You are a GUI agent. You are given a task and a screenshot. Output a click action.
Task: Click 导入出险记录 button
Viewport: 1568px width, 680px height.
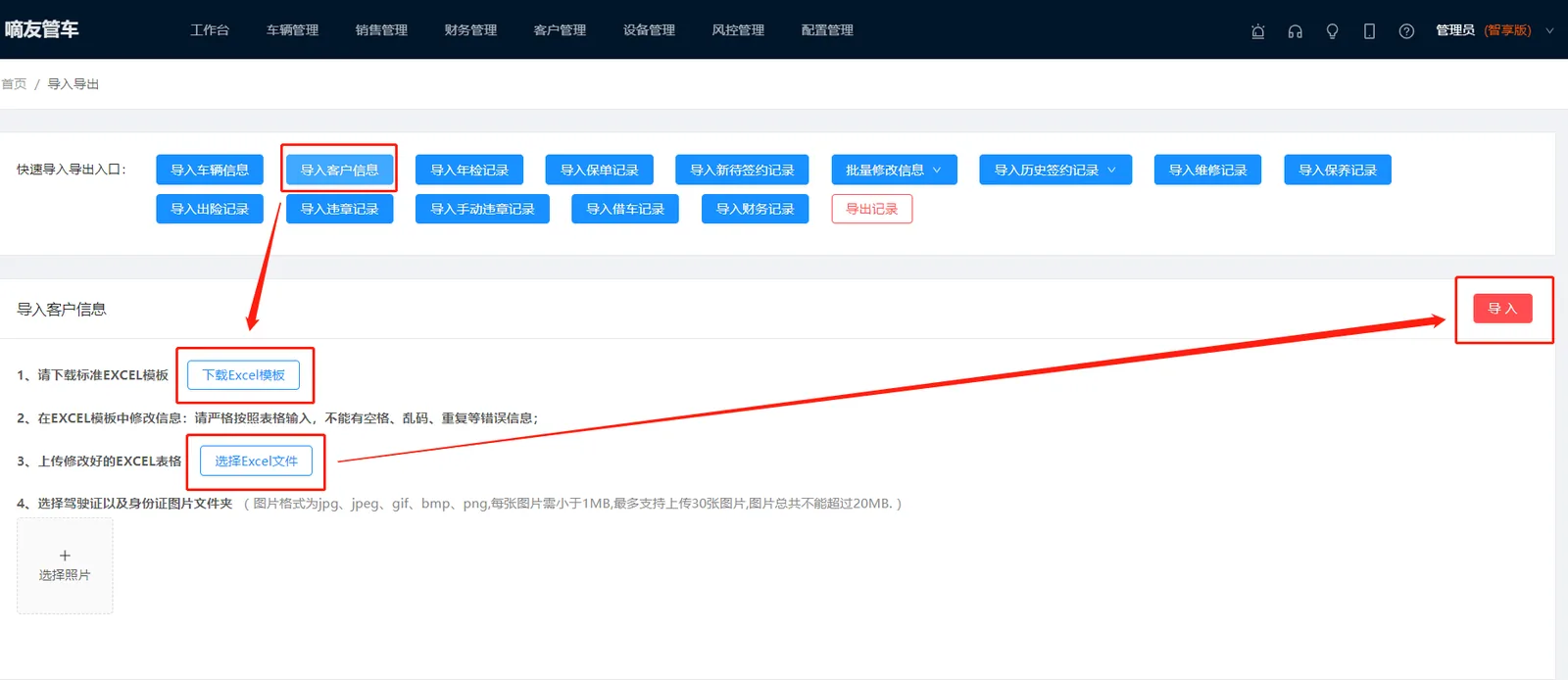pos(210,209)
